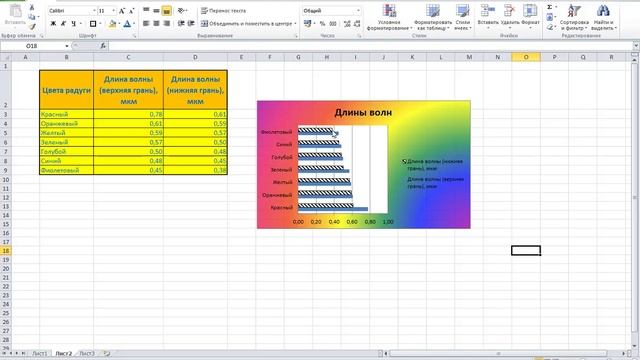Screen dimensions: 640x360
Task: Increase the cell indent
Action: (191, 24)
